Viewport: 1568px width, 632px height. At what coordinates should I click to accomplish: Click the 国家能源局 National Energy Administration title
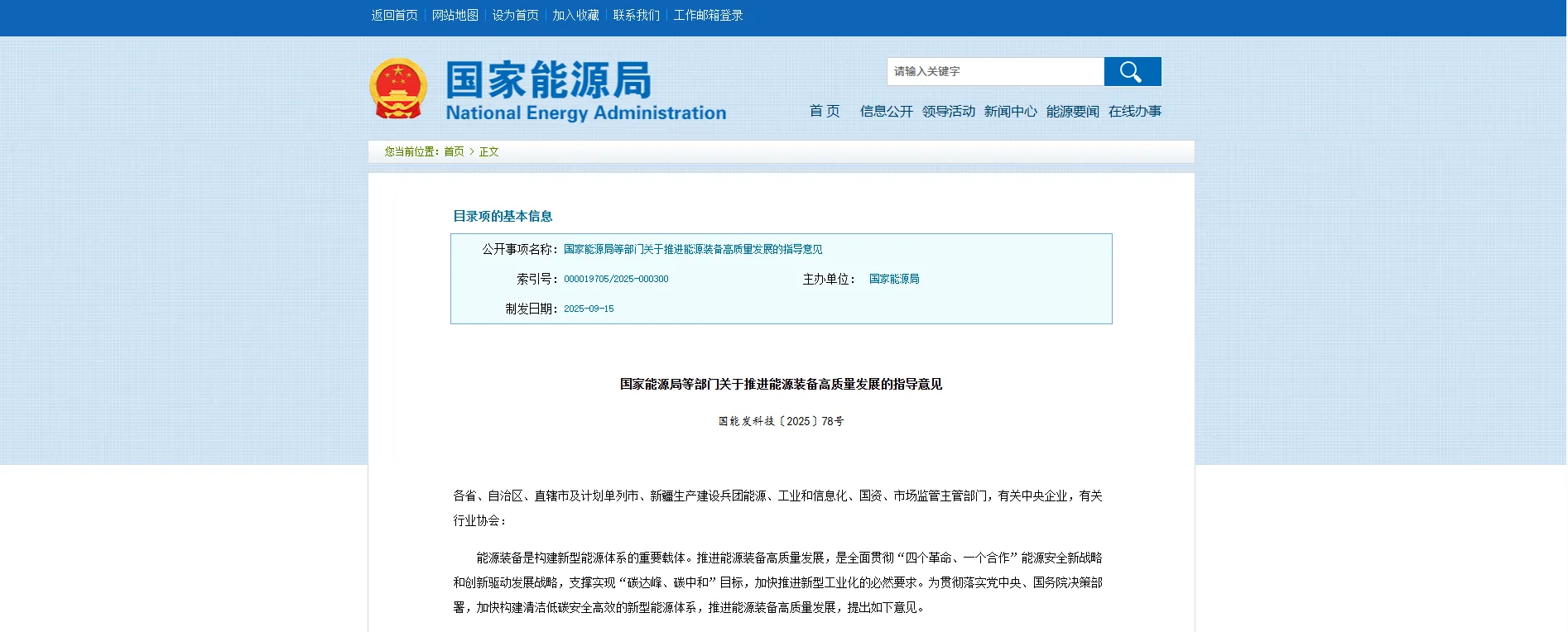[585, 91]
